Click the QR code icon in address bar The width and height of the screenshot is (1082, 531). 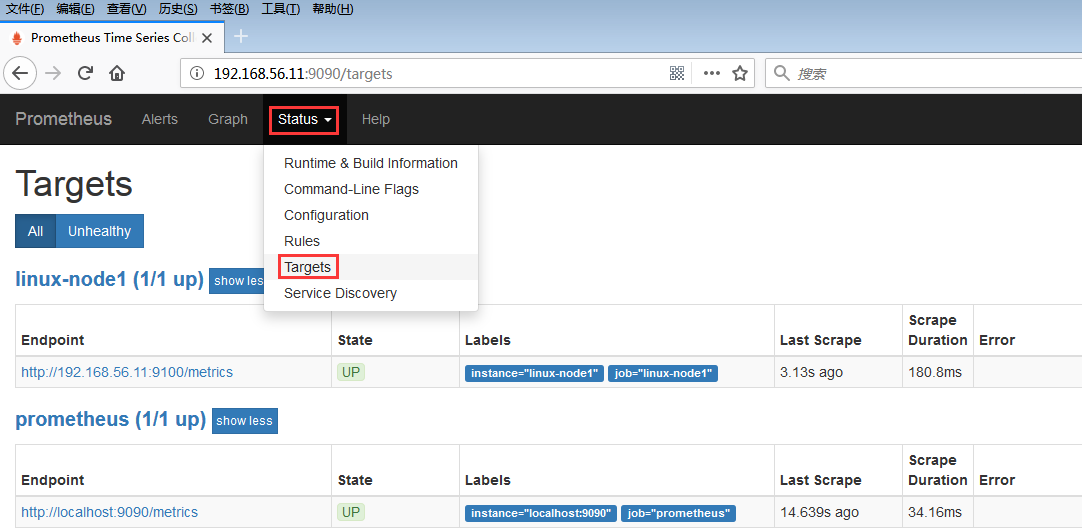[x=677, y=73]
